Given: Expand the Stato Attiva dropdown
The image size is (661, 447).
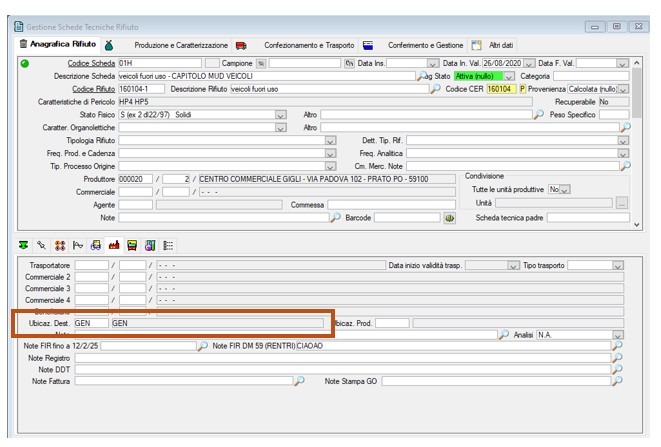Looking at the screenshot, I should (x=509, y=76).
